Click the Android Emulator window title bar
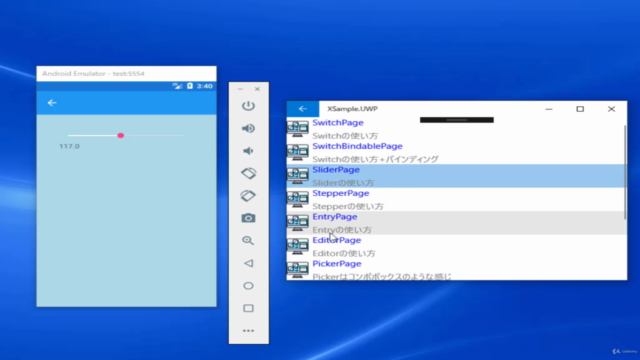The image size is (640, 360). 127,73
